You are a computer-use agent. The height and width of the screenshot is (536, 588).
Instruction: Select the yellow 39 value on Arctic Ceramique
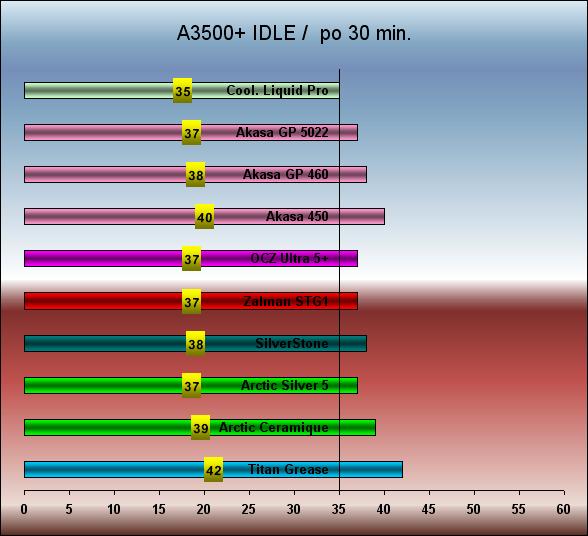pos(201,427)
